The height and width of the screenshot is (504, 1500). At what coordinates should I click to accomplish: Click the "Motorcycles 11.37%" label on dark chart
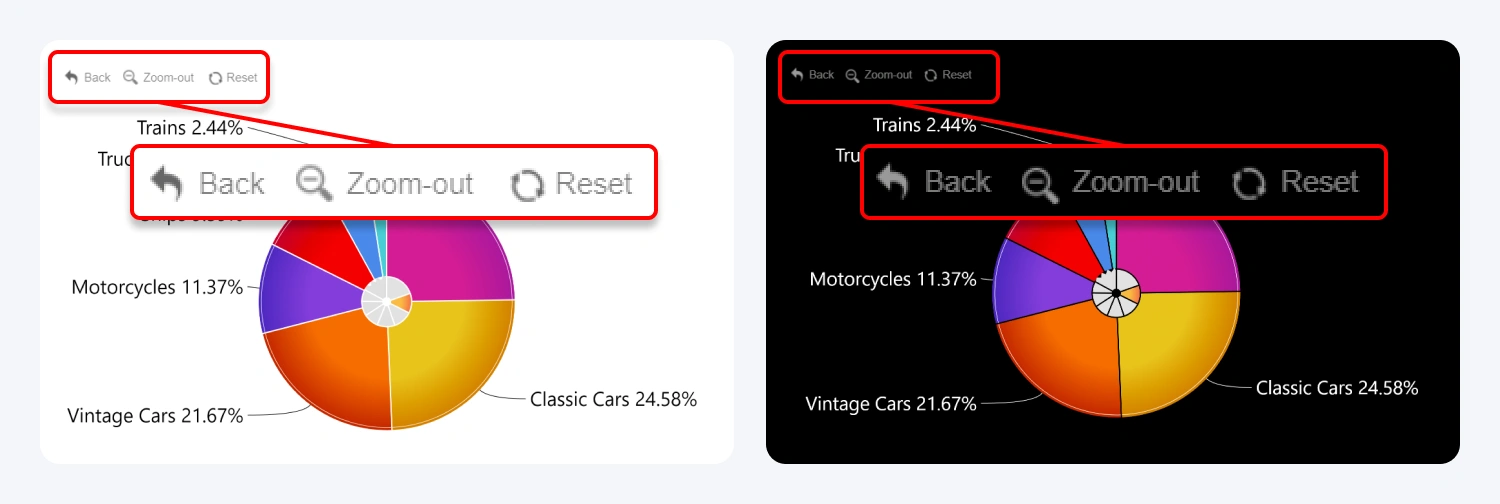pyautogui.click(x=893, y=279)
